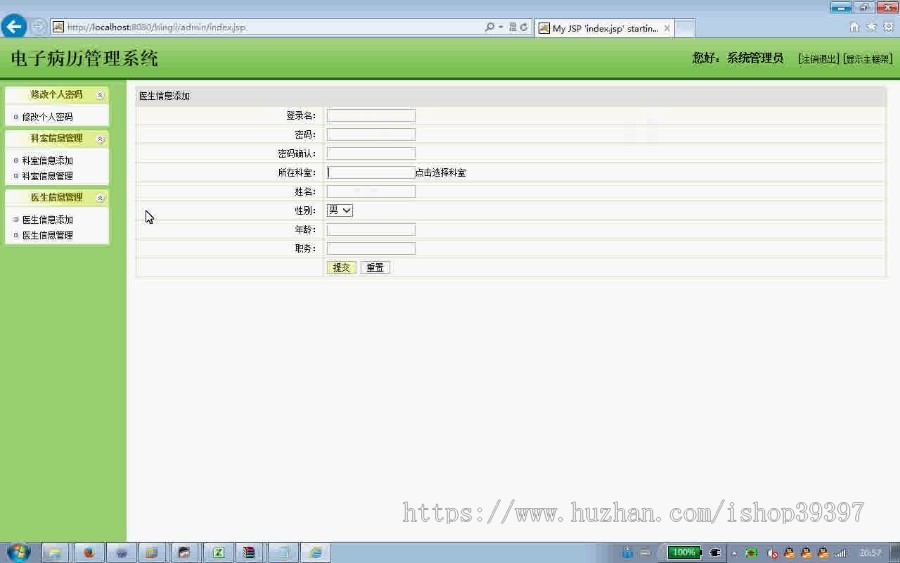Click the compatibility view icon
Image resolution: width=900 pixels, height=563 pixels.
click(513, 27)
